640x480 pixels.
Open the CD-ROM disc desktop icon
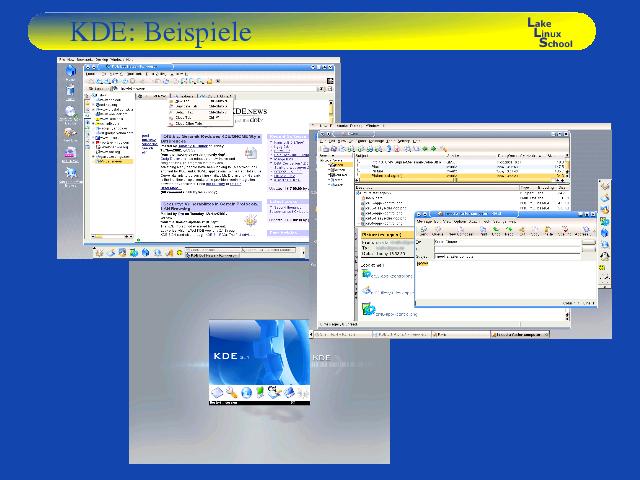pos(70,112)
